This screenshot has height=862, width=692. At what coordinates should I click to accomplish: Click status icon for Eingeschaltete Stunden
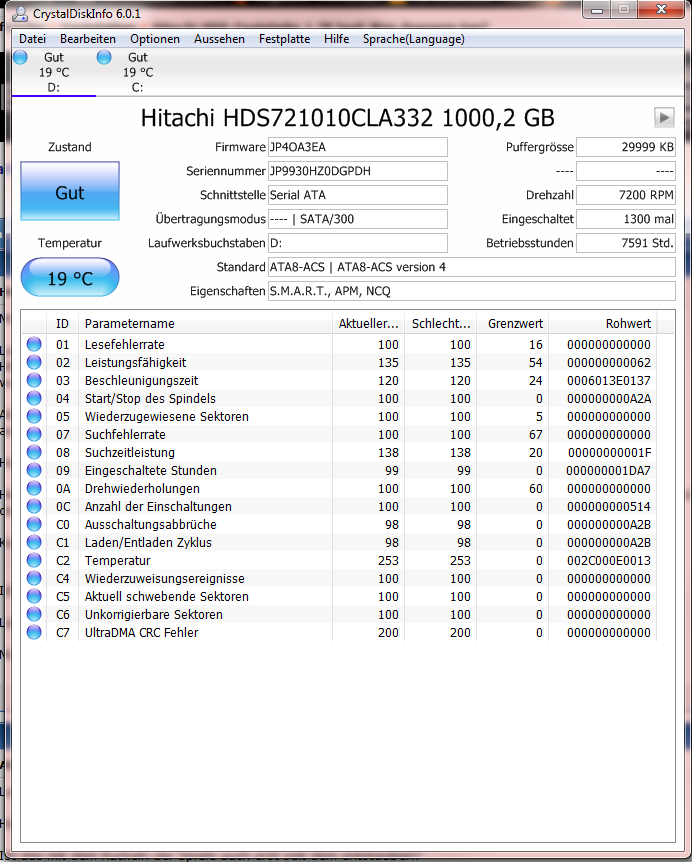(x=34, y=470)
